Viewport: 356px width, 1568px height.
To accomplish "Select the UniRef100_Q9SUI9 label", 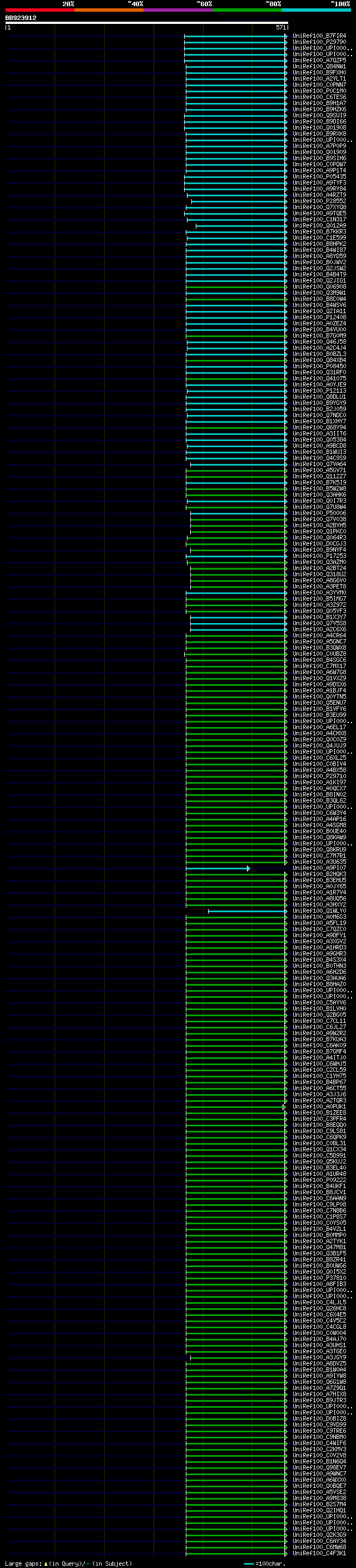I will pyautogui.click(x=319, y=115).
